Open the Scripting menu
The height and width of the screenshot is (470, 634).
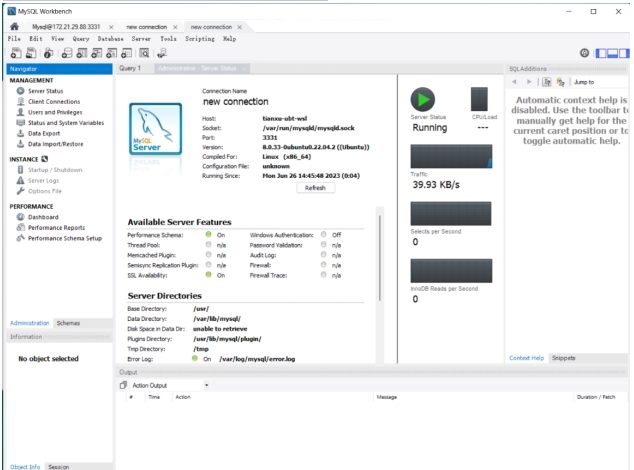[200, 39]
